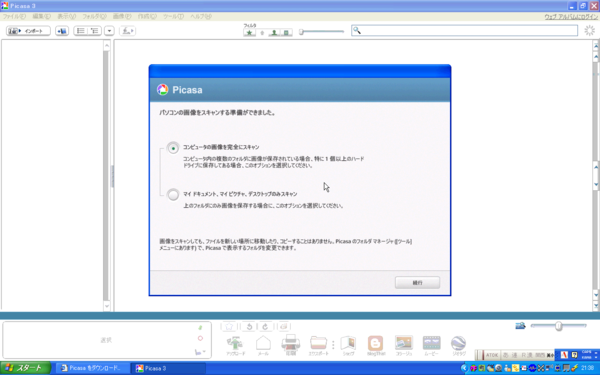600x375 pixels.
Task: Click the Mail (メール) icon
Action: 263,345
